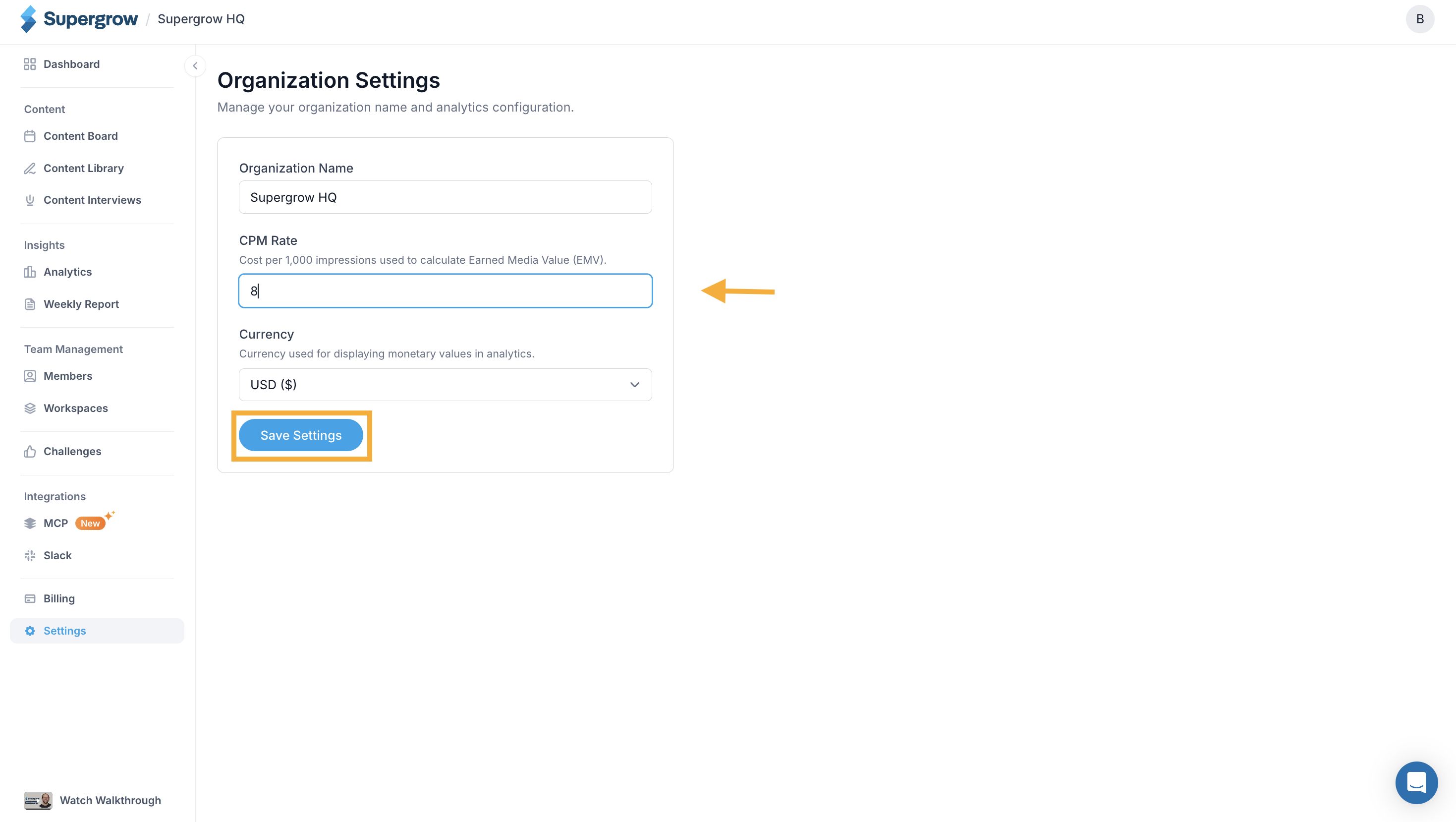1456x822 pixels.
Task: Click the Analytics bar chart icon
Action: (30, 272)
